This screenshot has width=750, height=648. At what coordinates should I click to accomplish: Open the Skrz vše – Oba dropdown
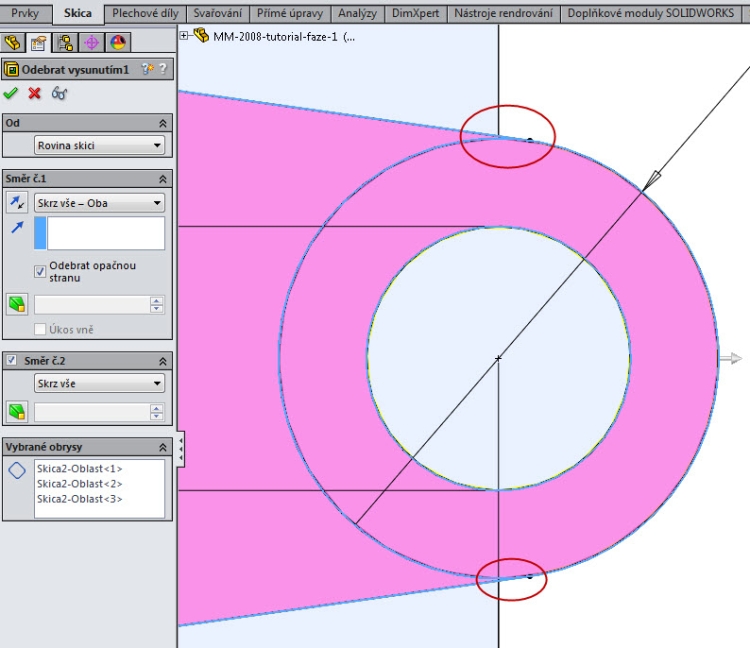99,203
